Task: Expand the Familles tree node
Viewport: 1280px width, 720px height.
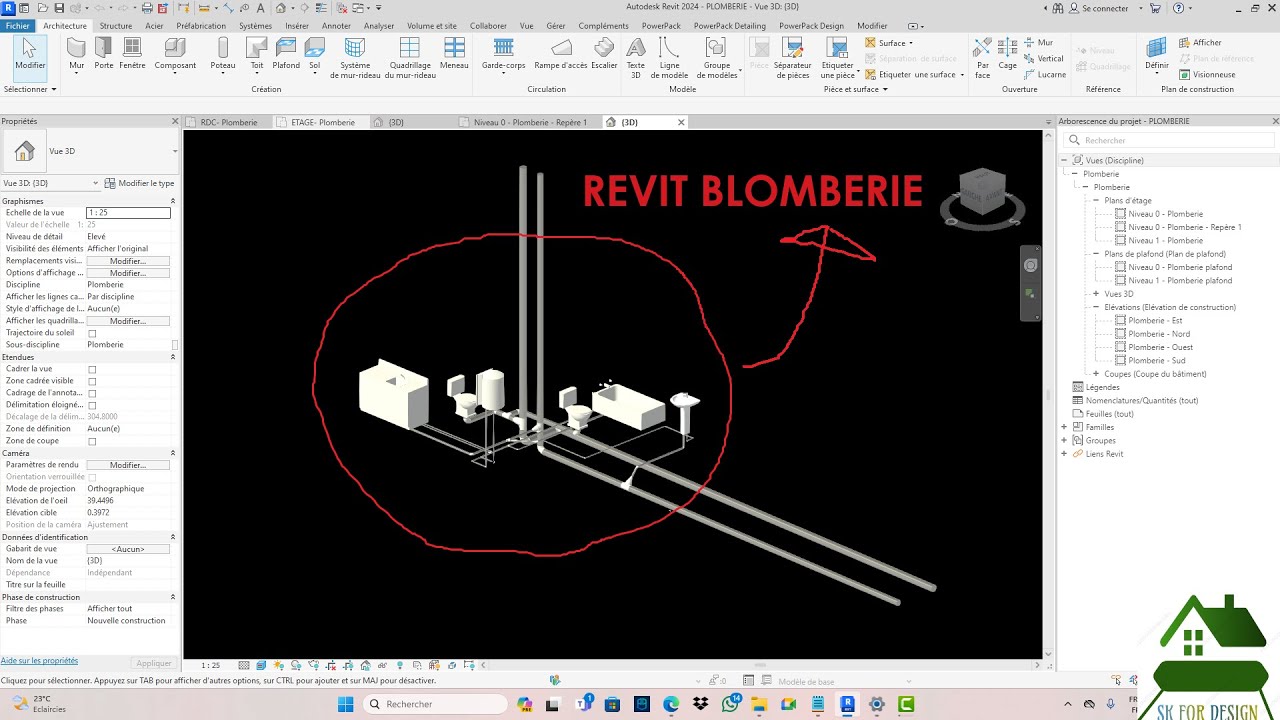Action: point(1064,427)
